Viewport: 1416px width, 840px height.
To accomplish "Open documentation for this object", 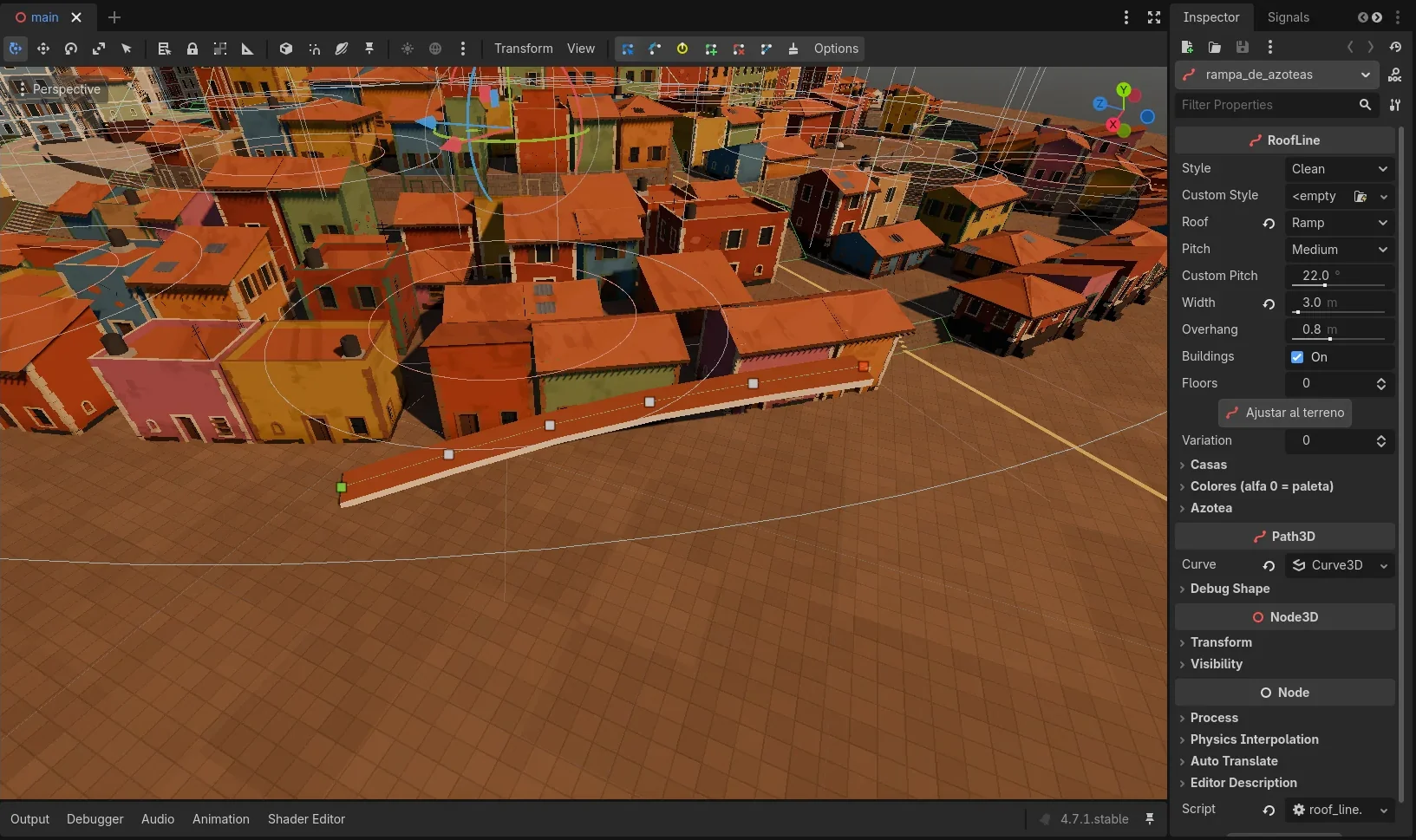I will click(1394, 75).
